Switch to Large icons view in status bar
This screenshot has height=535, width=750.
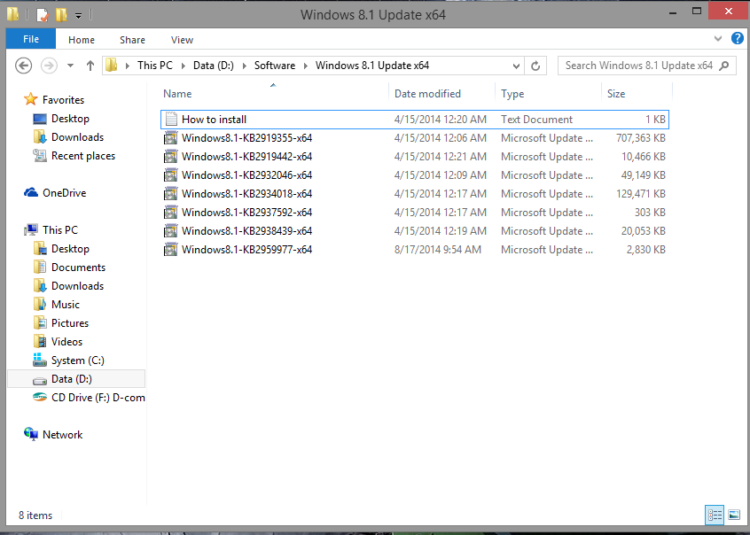[x=734, y=515]
